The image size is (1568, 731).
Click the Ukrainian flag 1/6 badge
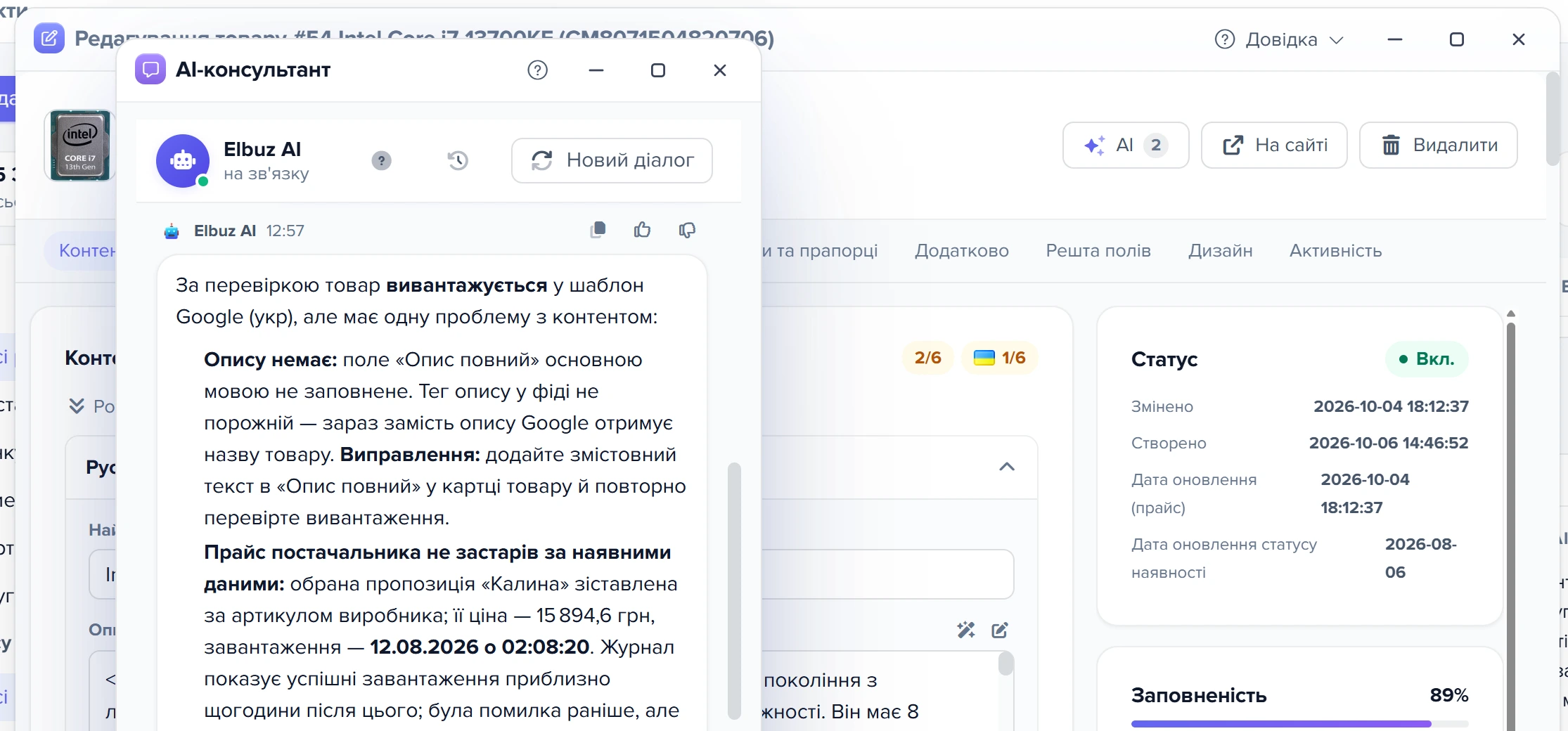(x=999, y=358)
